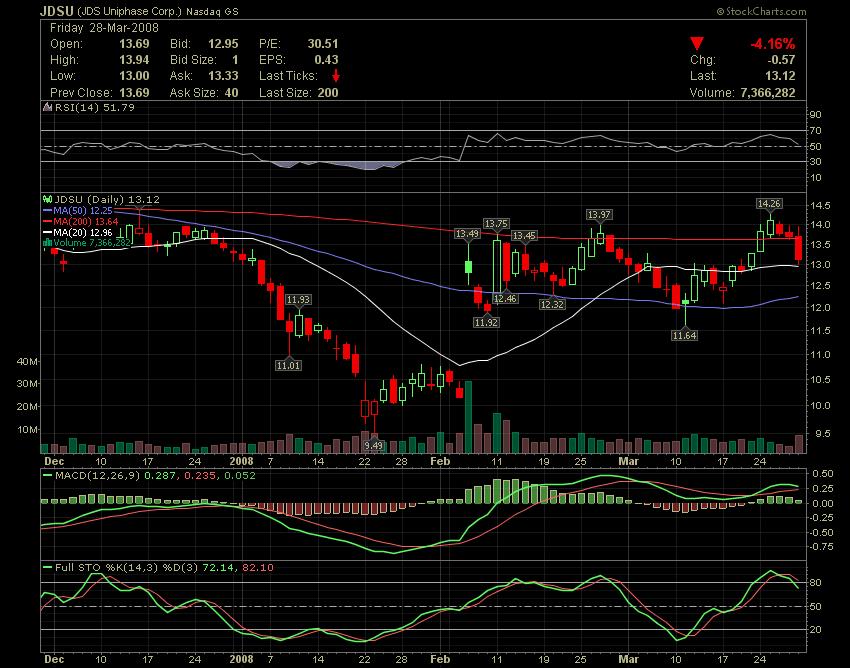This screenshot has width=850, height=668.
Task: Click the 10M volume axis label
Action: point(28,429)
